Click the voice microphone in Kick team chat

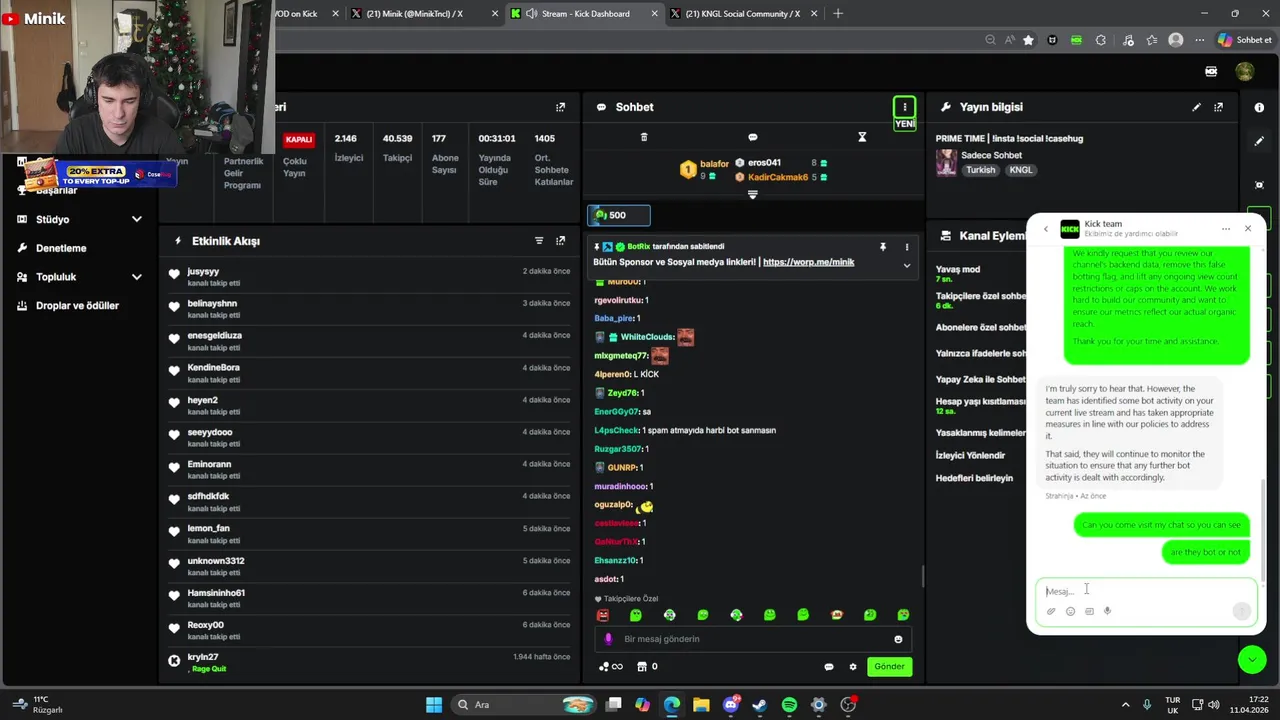coord(1107,611)
